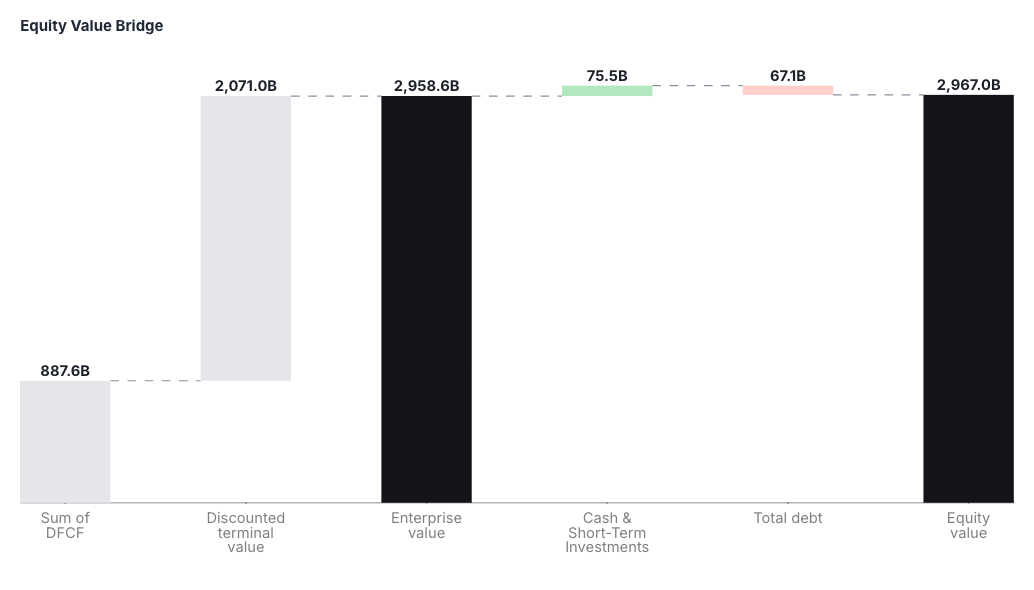Viewport: 1034px width, 590px height.
Task: Click the Sum of DFCF bar
Action: tap(65, 442)
